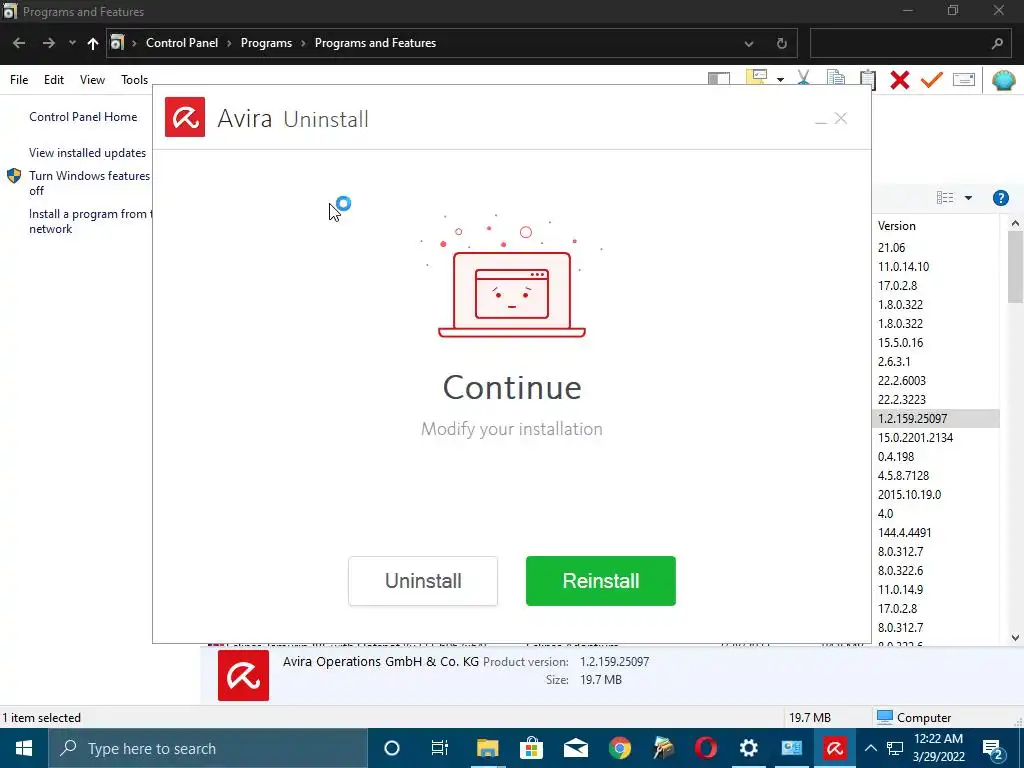
Task: Click Programs in the breadcrumb path
Action: coord(266,43)
